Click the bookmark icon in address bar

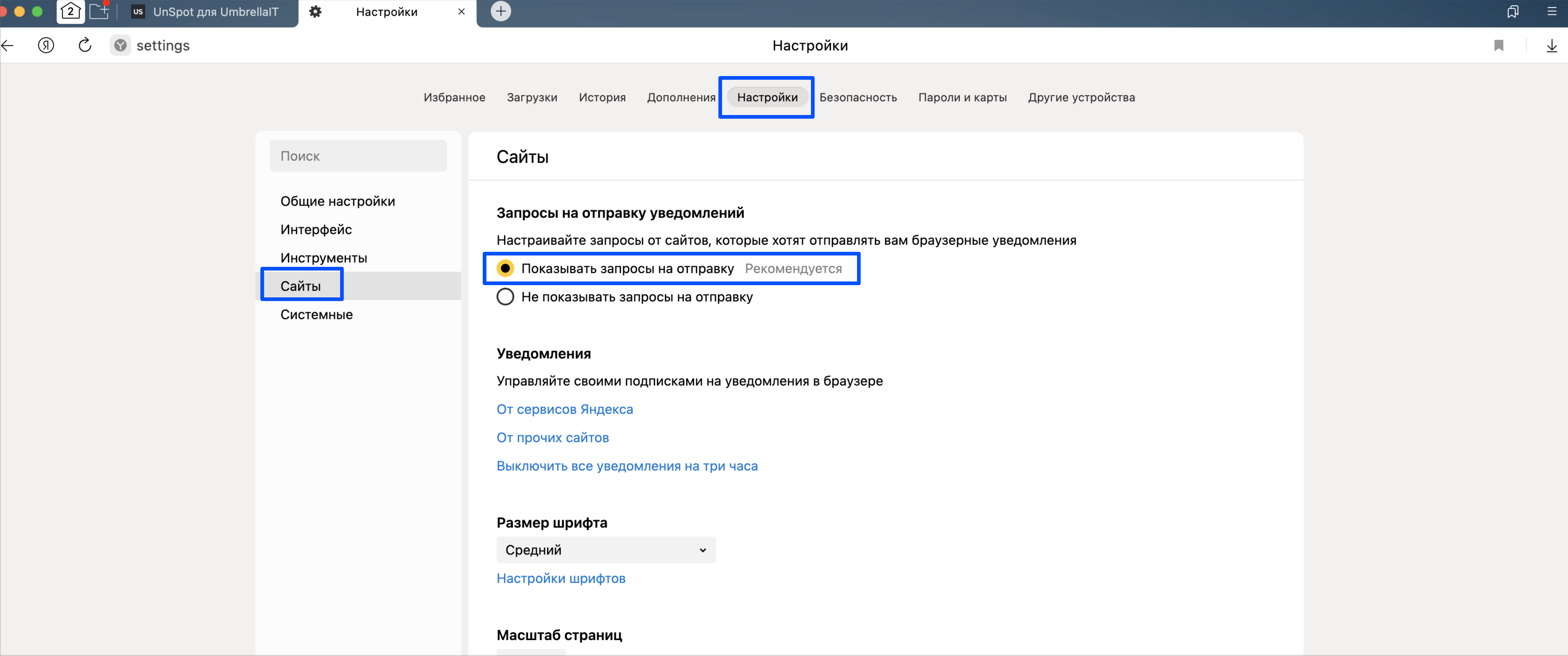1499,46
